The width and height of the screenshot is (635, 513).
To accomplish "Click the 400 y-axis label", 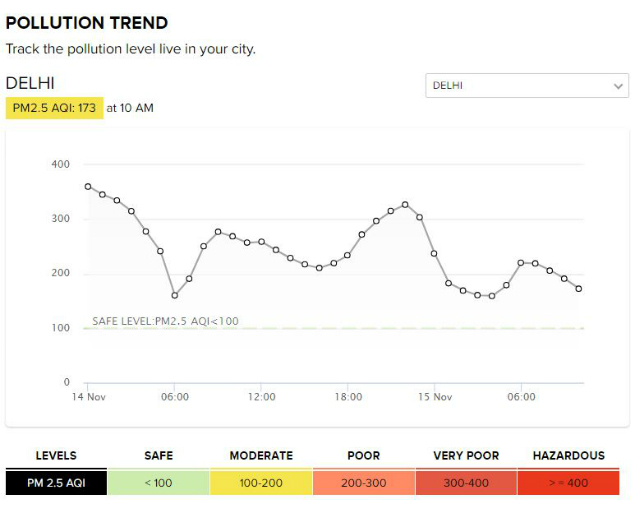I will pyautogui.click(x=61, y=164).
